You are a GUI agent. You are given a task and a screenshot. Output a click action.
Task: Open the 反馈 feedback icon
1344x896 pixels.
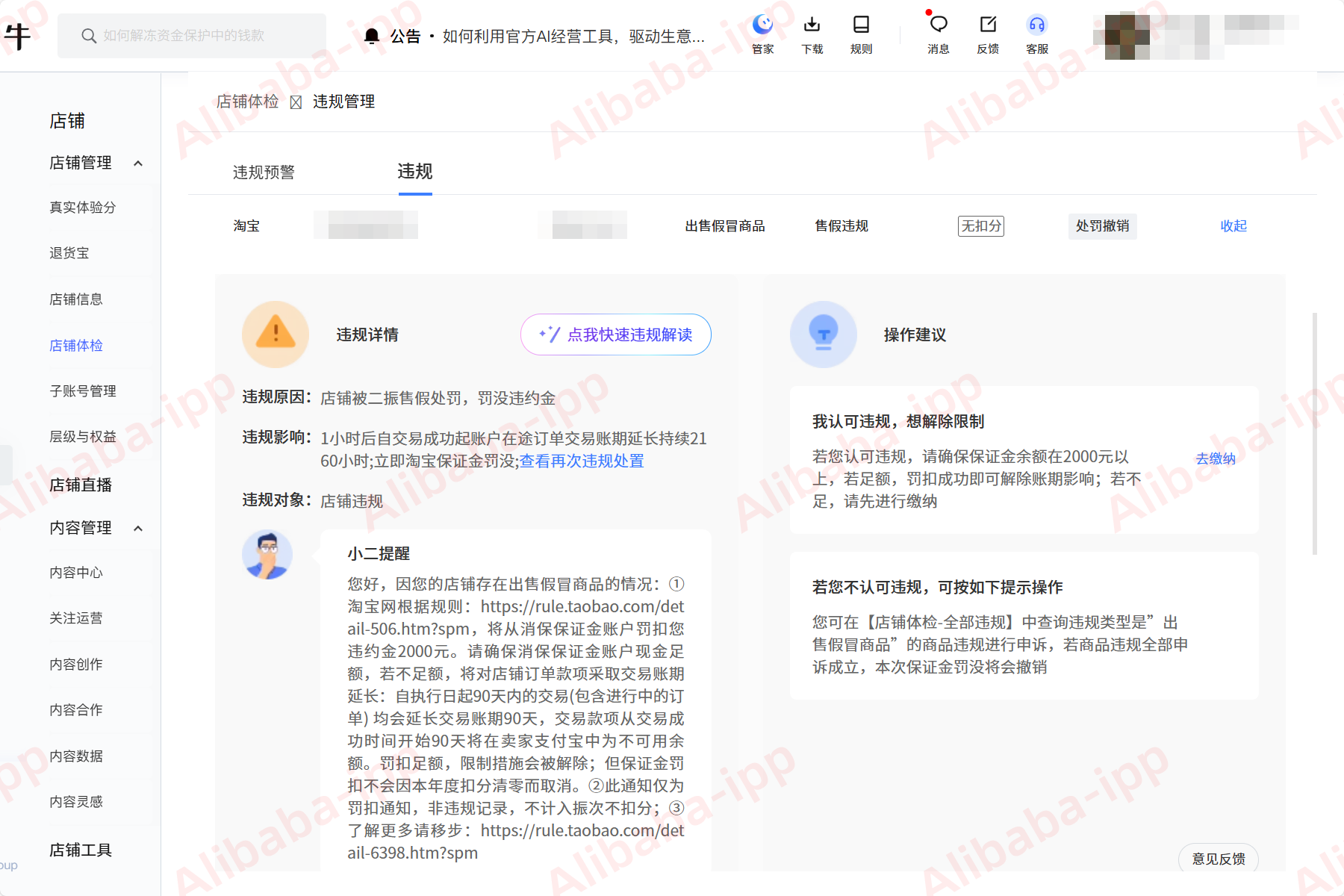[988, 34]
